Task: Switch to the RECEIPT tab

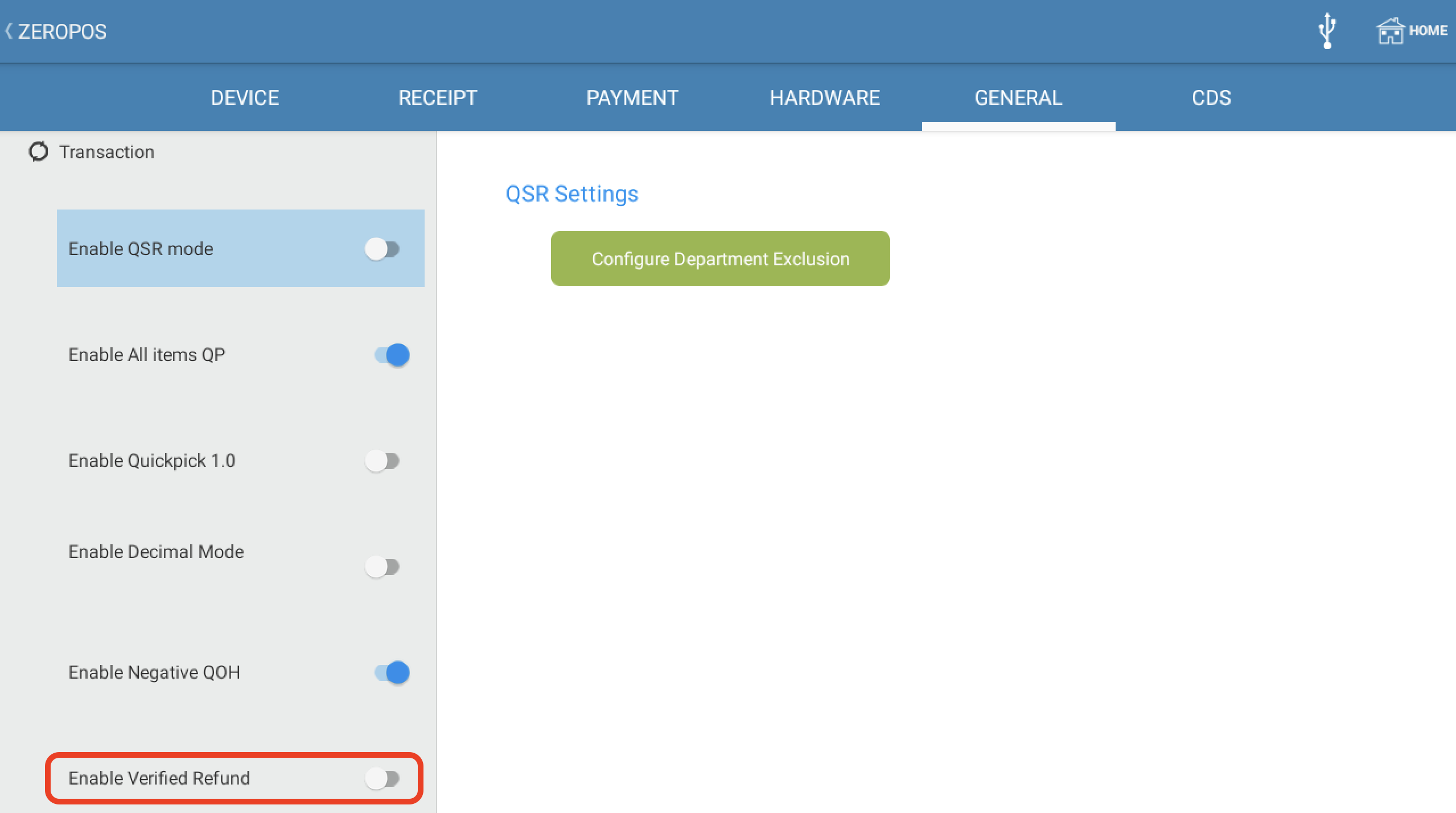Action: [x=438, y=97]
